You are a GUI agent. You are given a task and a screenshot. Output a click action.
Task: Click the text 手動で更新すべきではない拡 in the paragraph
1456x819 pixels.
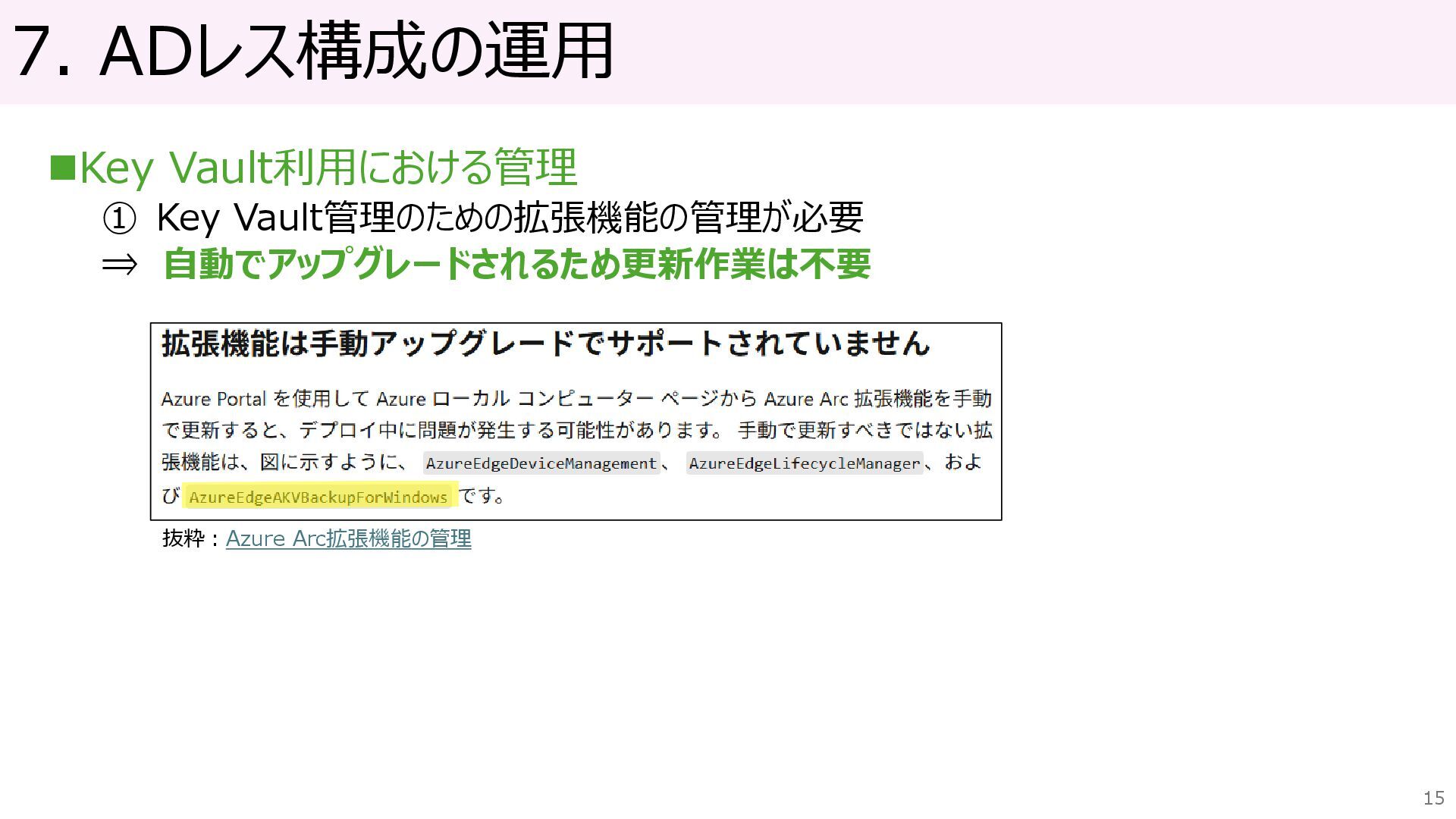click(864, 431)
